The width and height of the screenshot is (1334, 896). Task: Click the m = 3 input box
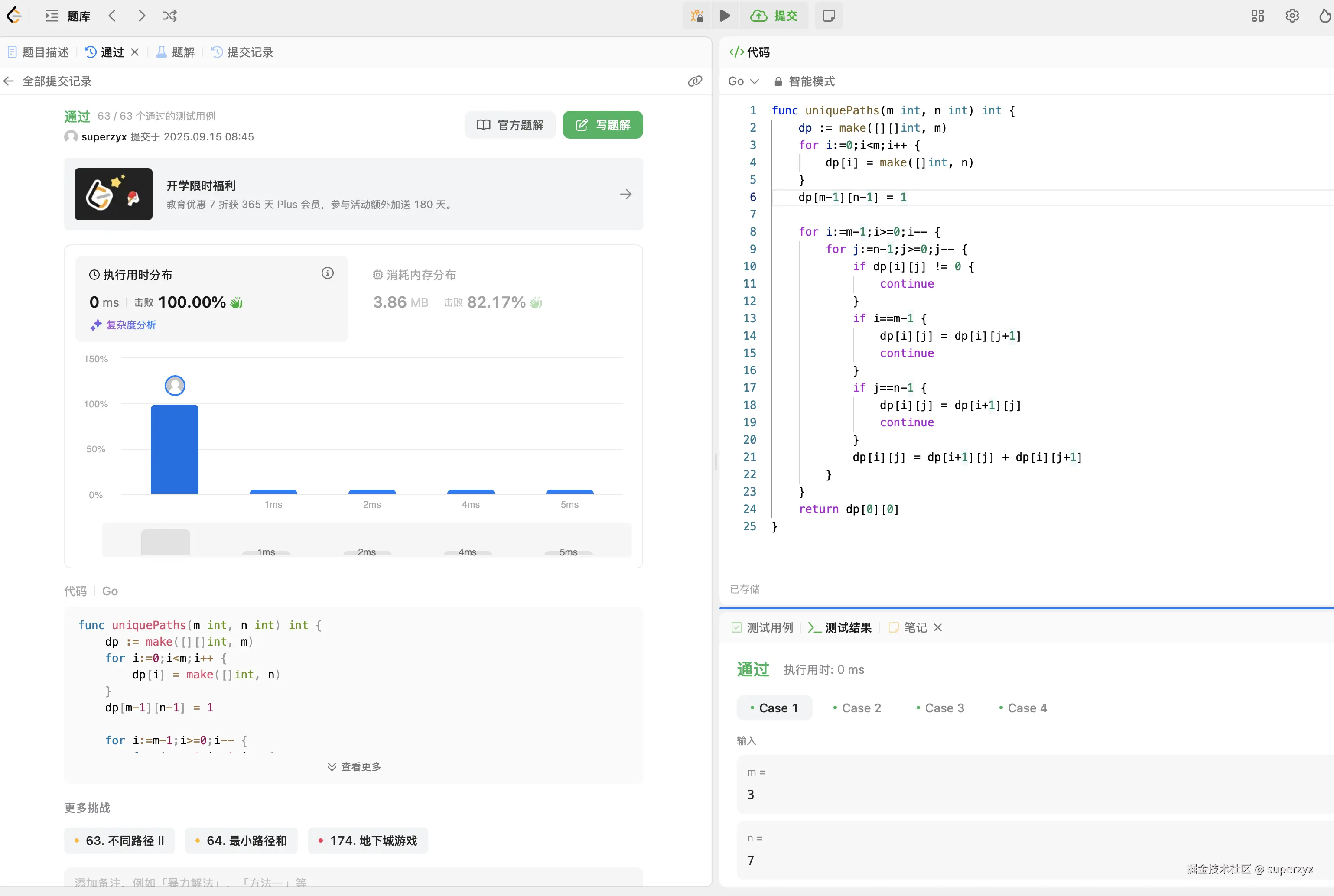1035,784
